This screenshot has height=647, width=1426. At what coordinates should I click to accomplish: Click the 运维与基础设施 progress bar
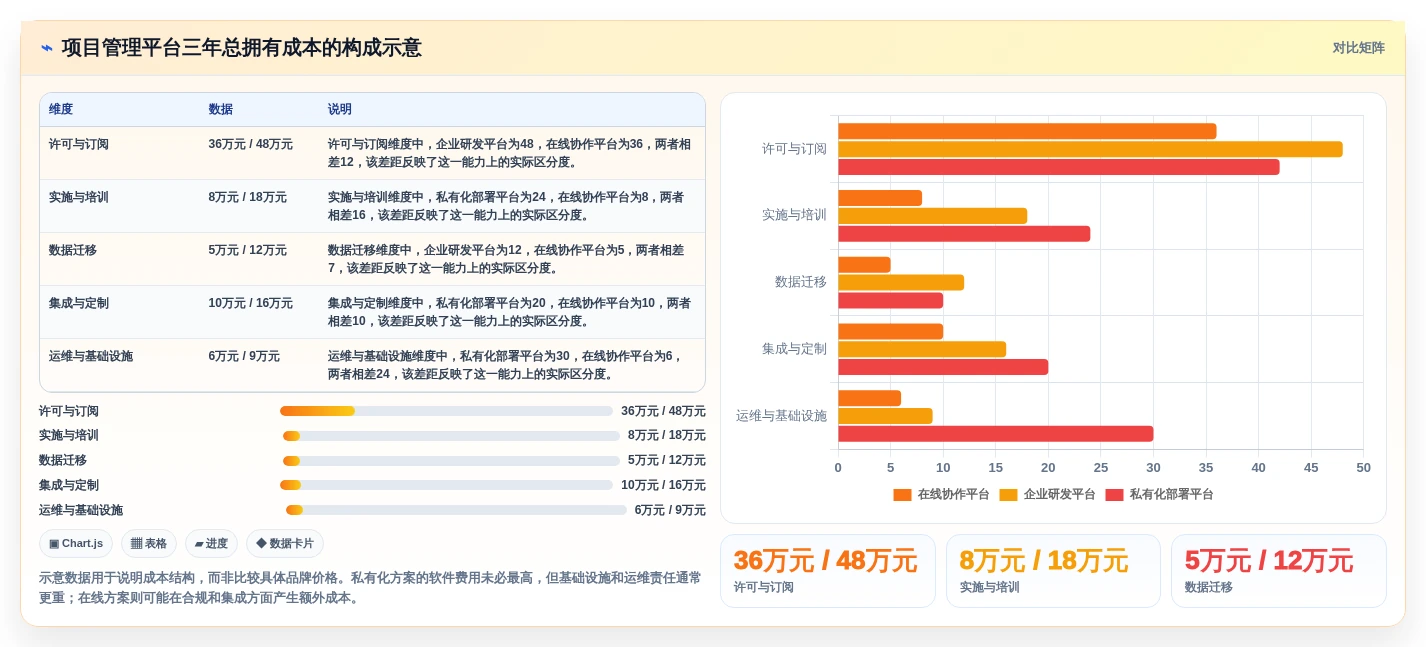click(456, 510)
